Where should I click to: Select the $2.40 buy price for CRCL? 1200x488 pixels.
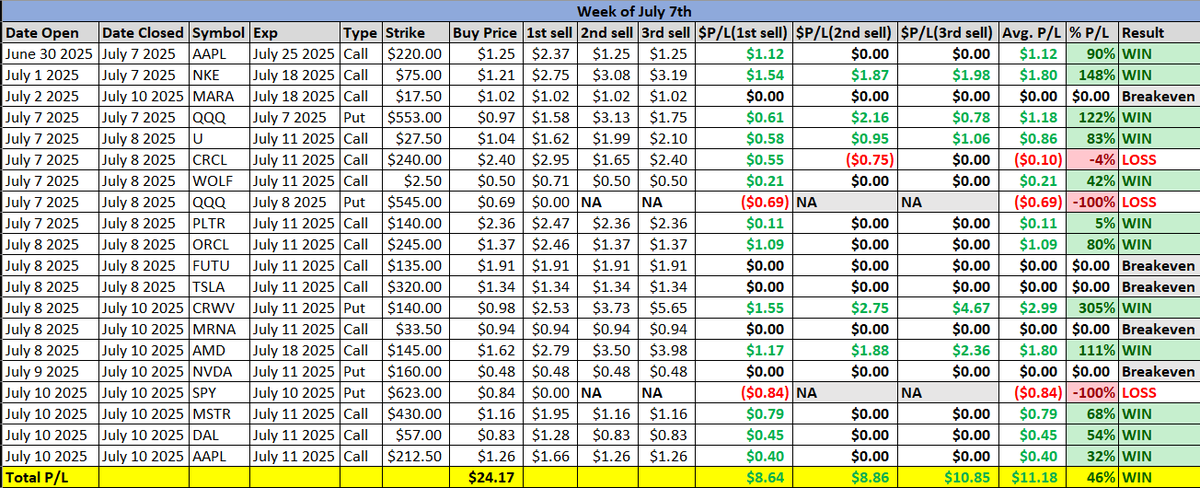click(486, 159)
